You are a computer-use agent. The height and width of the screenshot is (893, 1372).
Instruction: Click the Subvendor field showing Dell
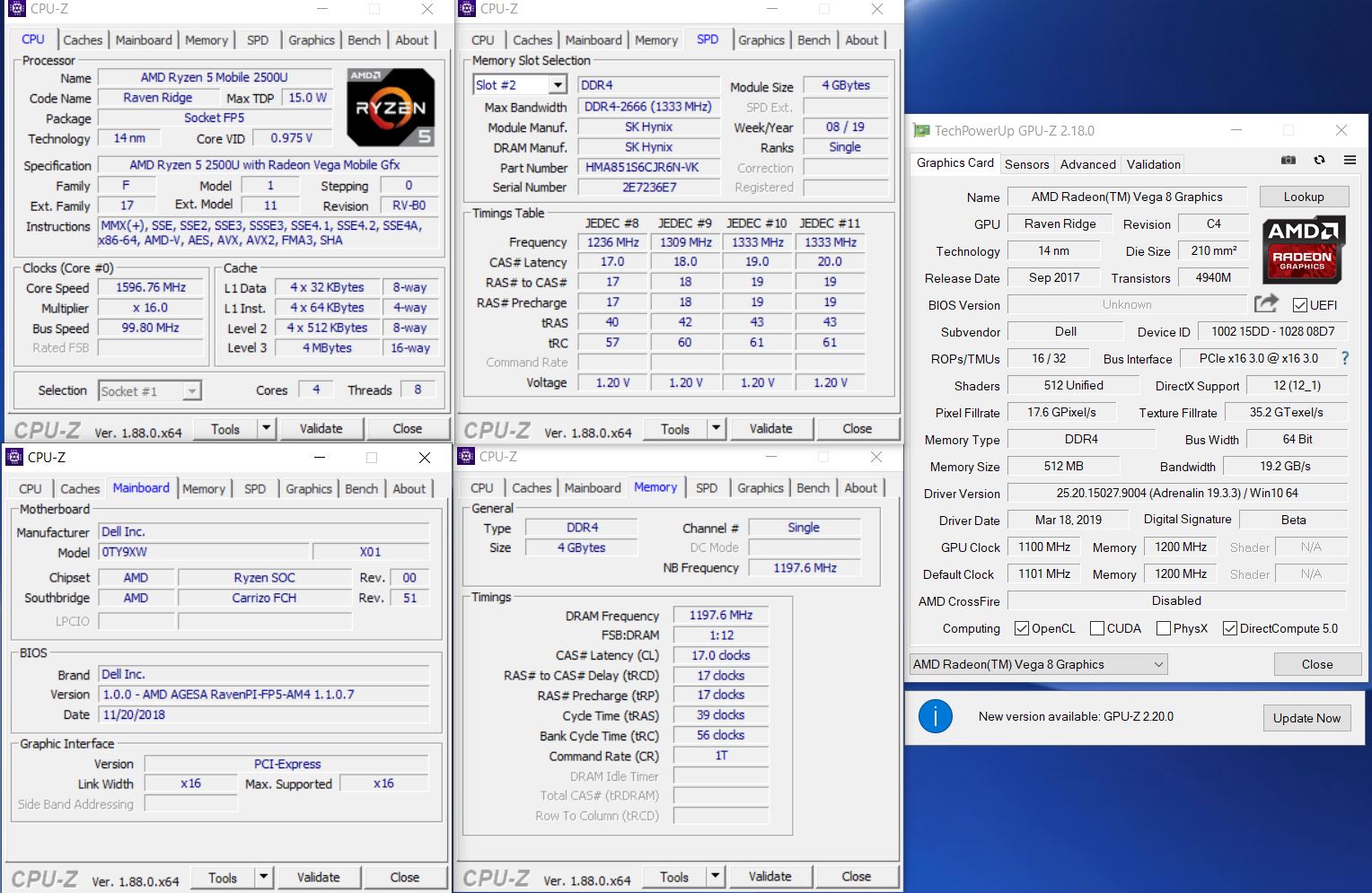pos(1066,331)
